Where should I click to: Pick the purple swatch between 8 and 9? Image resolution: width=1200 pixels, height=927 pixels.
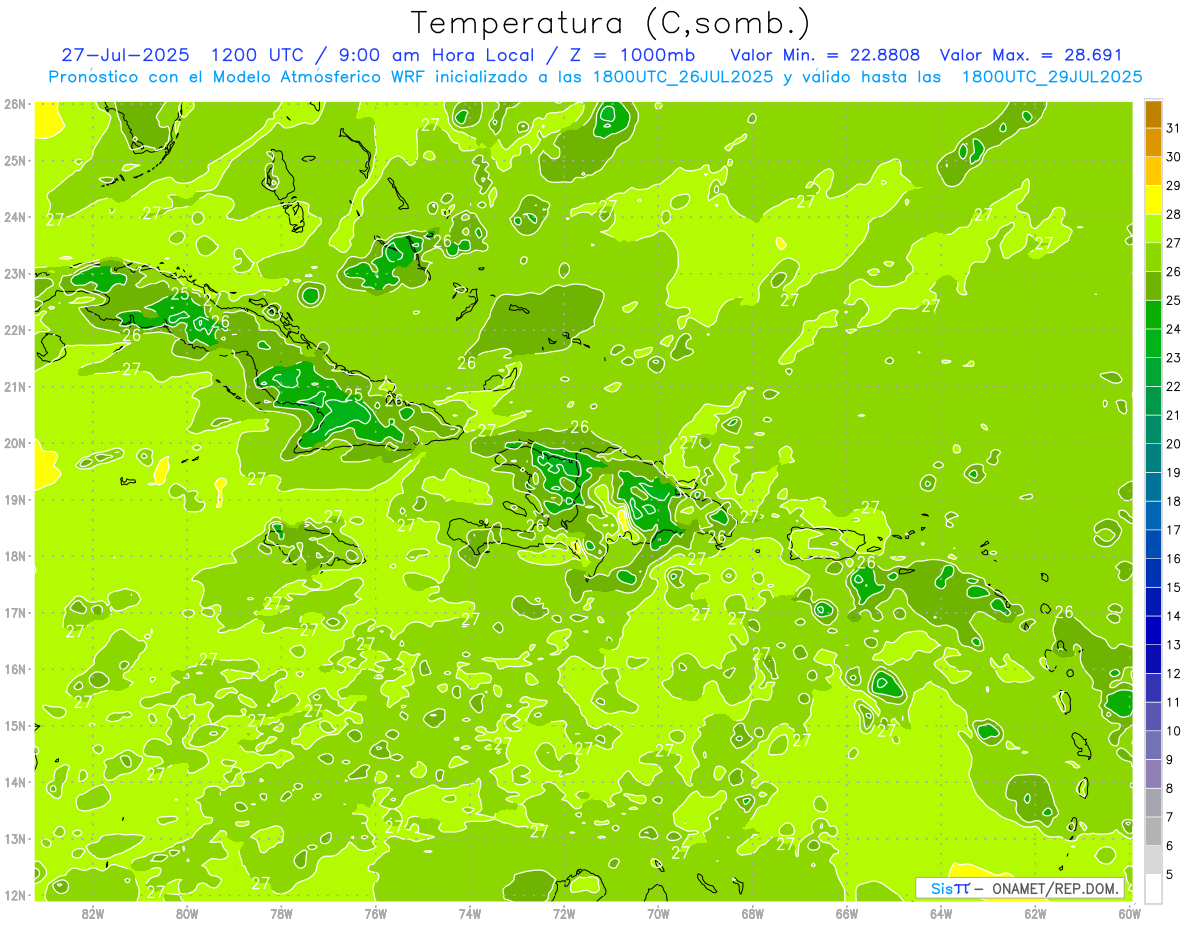pos(1154,774)
